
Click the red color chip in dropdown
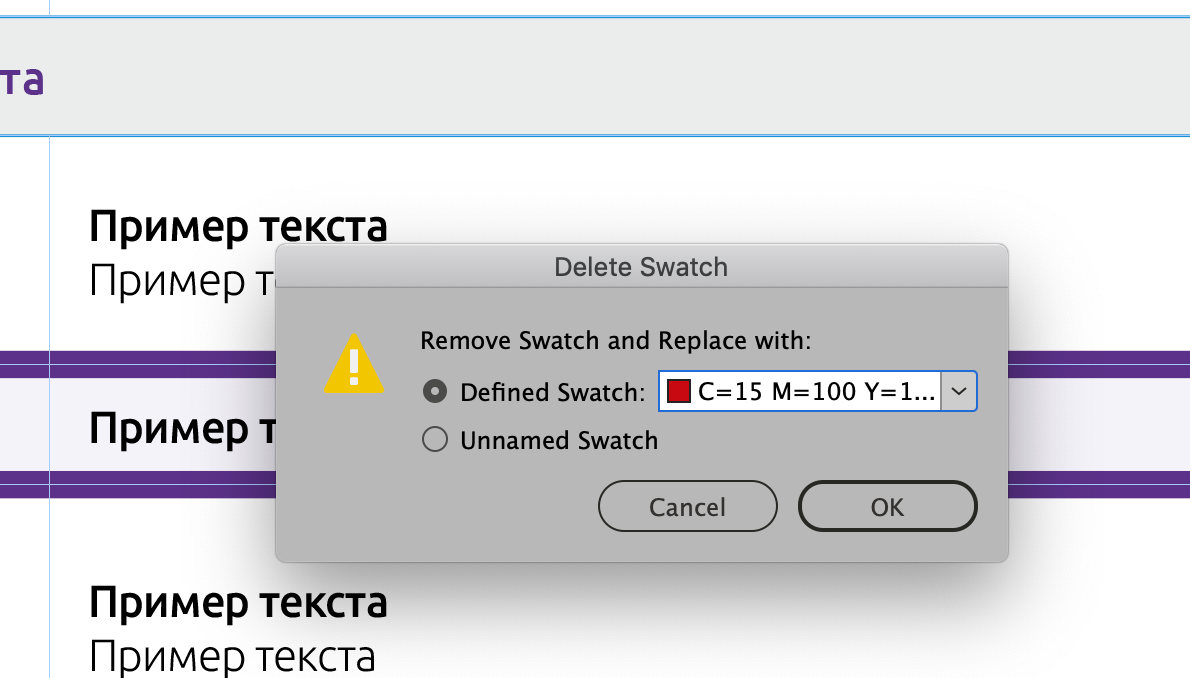click(x=679, y=392)
